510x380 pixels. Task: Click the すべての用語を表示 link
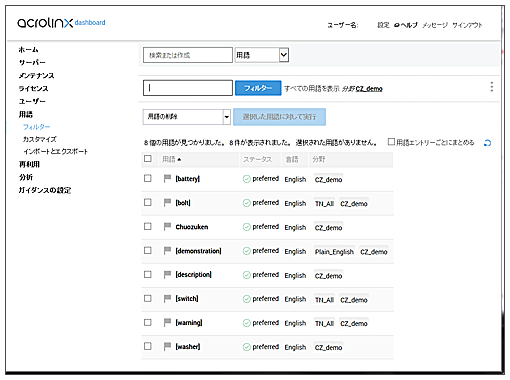[312, 89]
